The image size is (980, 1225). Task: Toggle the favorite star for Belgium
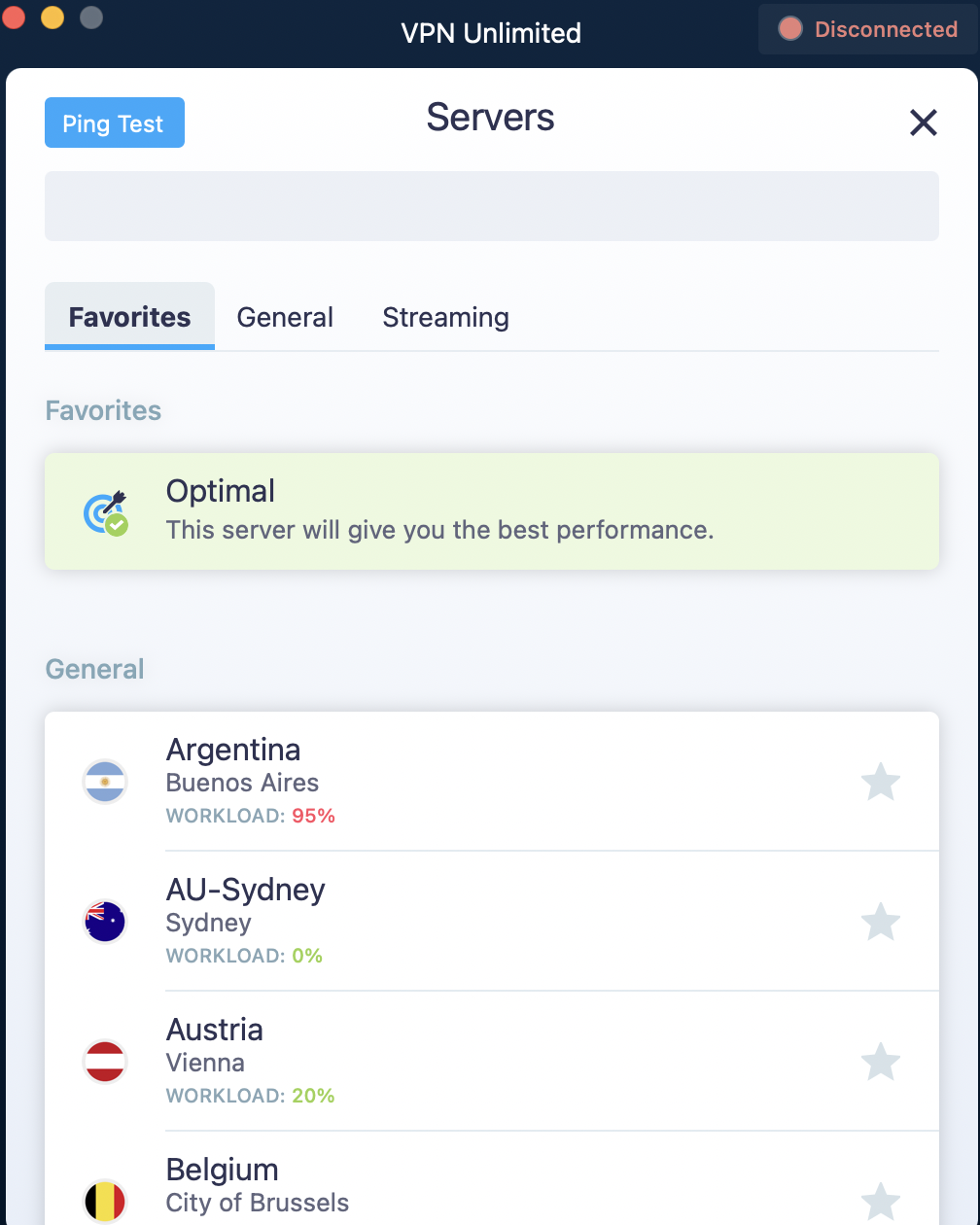click(881, 1202)
